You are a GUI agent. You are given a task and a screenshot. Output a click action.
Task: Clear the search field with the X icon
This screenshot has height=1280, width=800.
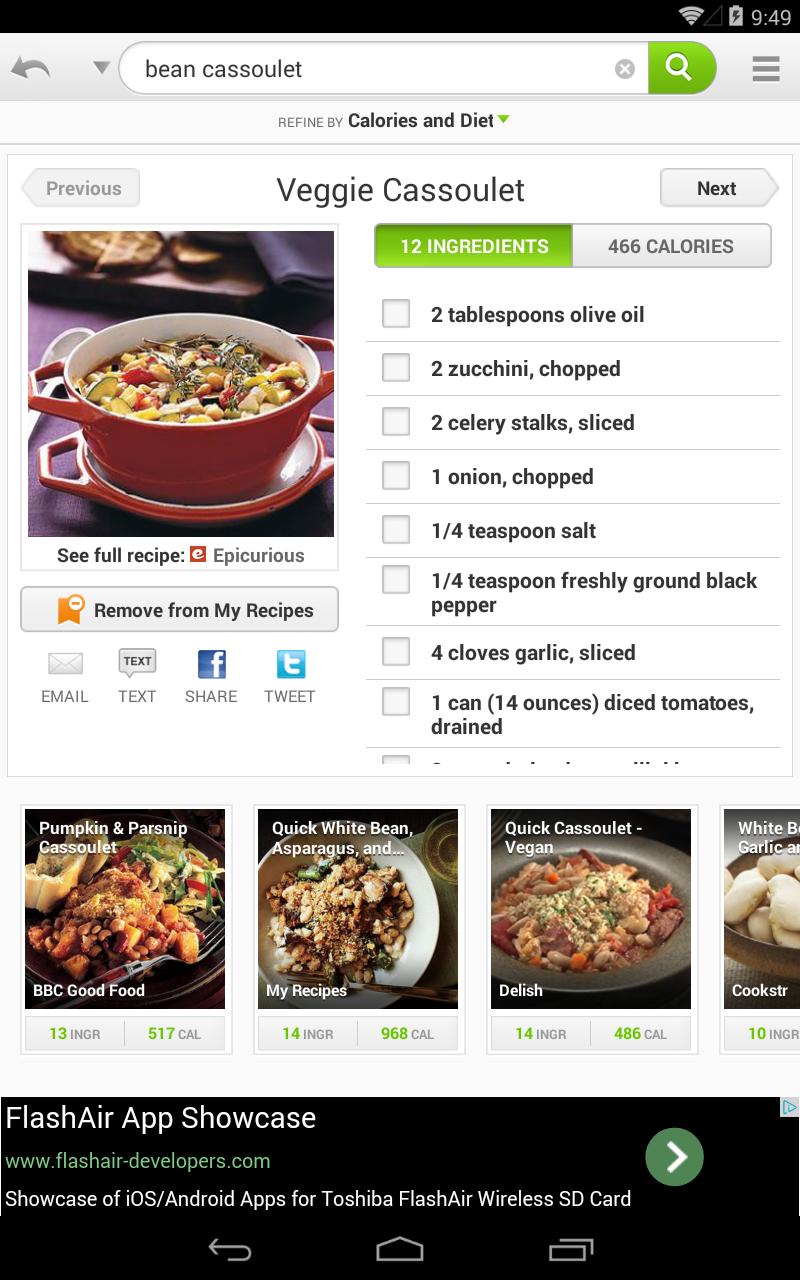tap(625, 69)
